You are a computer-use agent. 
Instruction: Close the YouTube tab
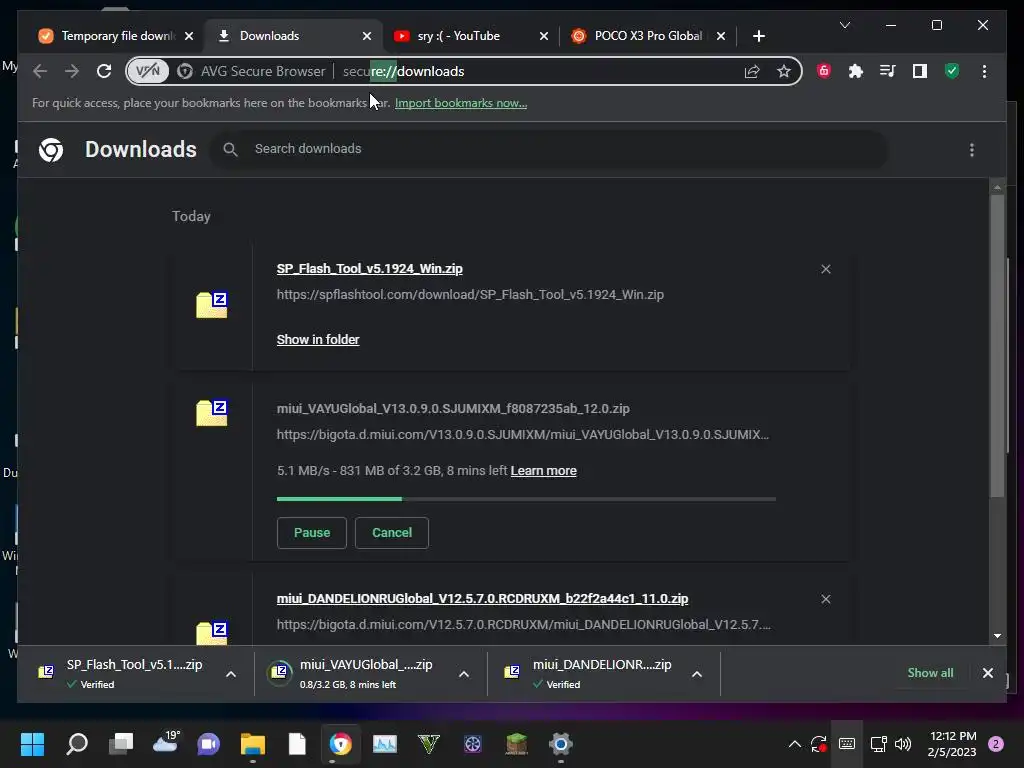543,36
